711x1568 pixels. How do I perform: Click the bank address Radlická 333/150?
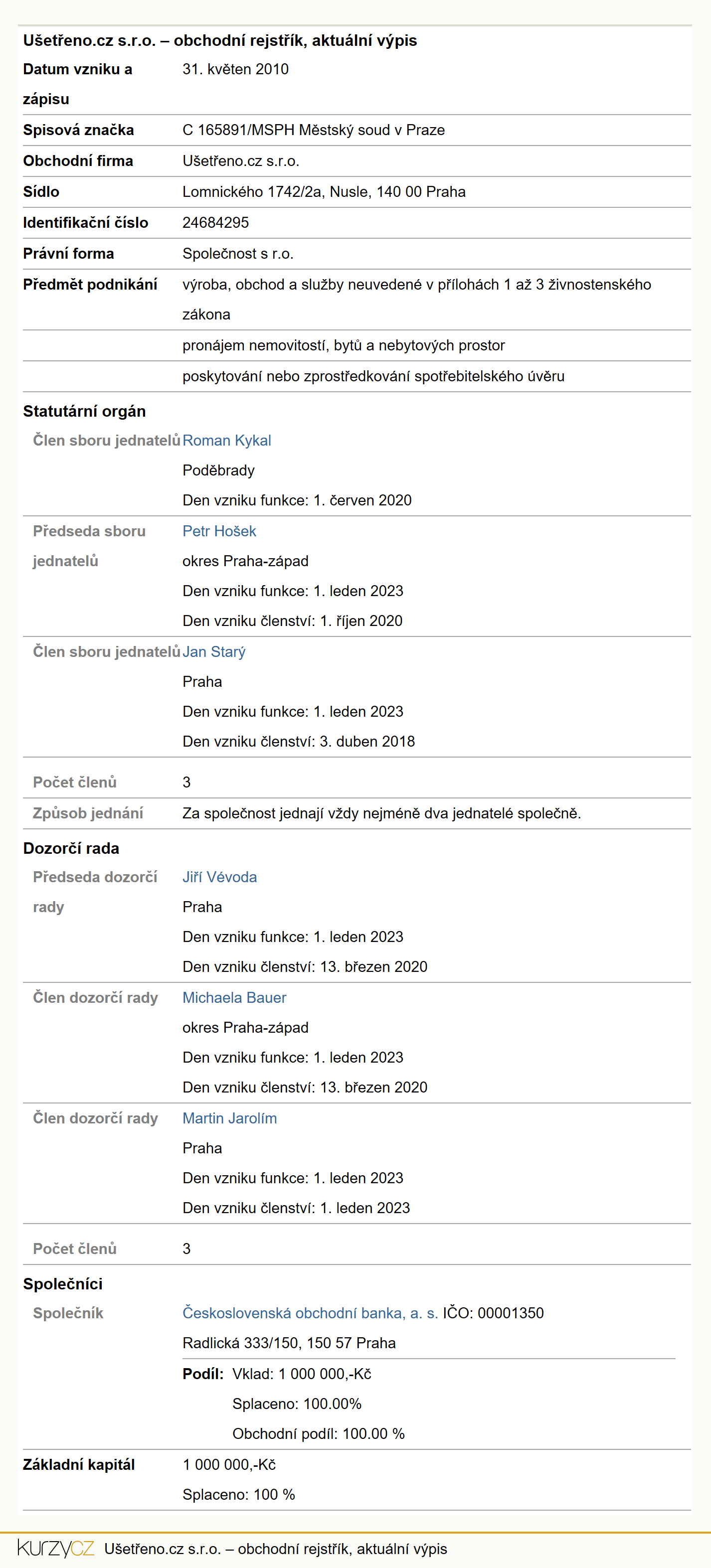click(289, 1342)
